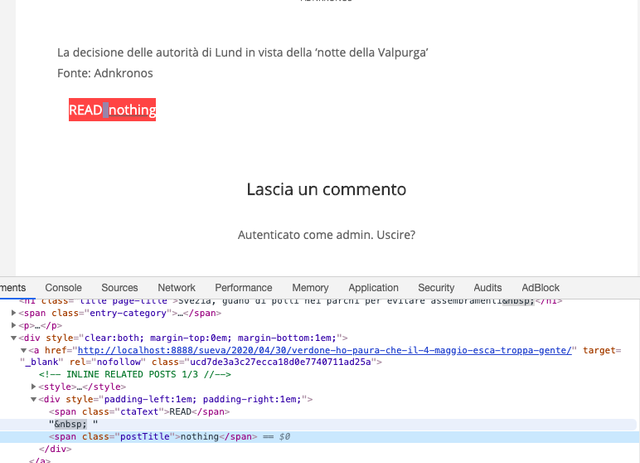This screenshot has width=640, height=463.
Task: Click the Lascia un commento heading
Action: [326, 189]
